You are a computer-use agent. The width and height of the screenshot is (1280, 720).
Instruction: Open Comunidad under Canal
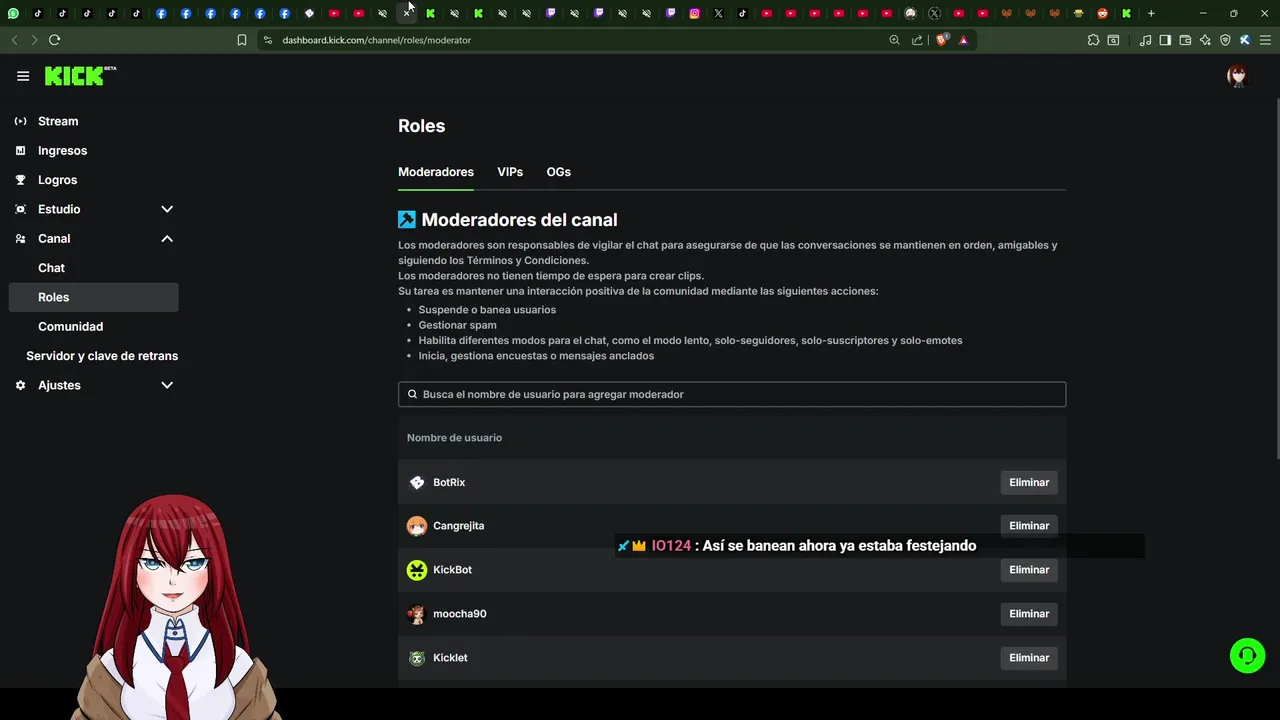click(70, 326)
